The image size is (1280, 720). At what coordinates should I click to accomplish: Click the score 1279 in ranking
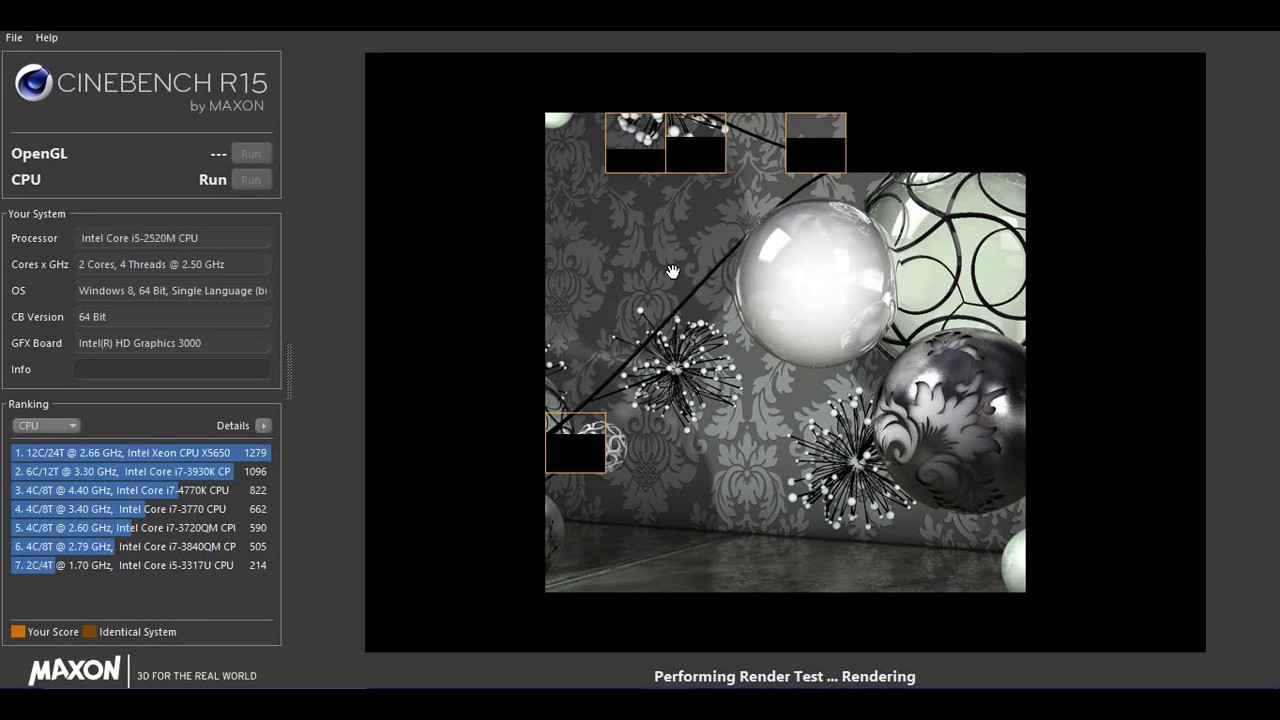pyautogui.click(x=255, y=453)
